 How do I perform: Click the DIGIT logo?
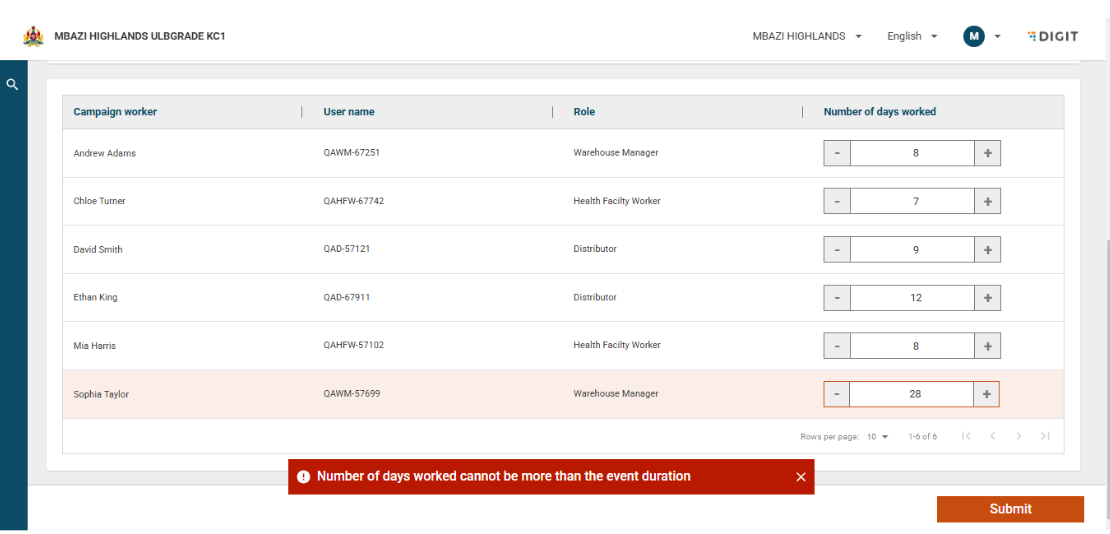pyautogui.click(x=1052, y=36)
